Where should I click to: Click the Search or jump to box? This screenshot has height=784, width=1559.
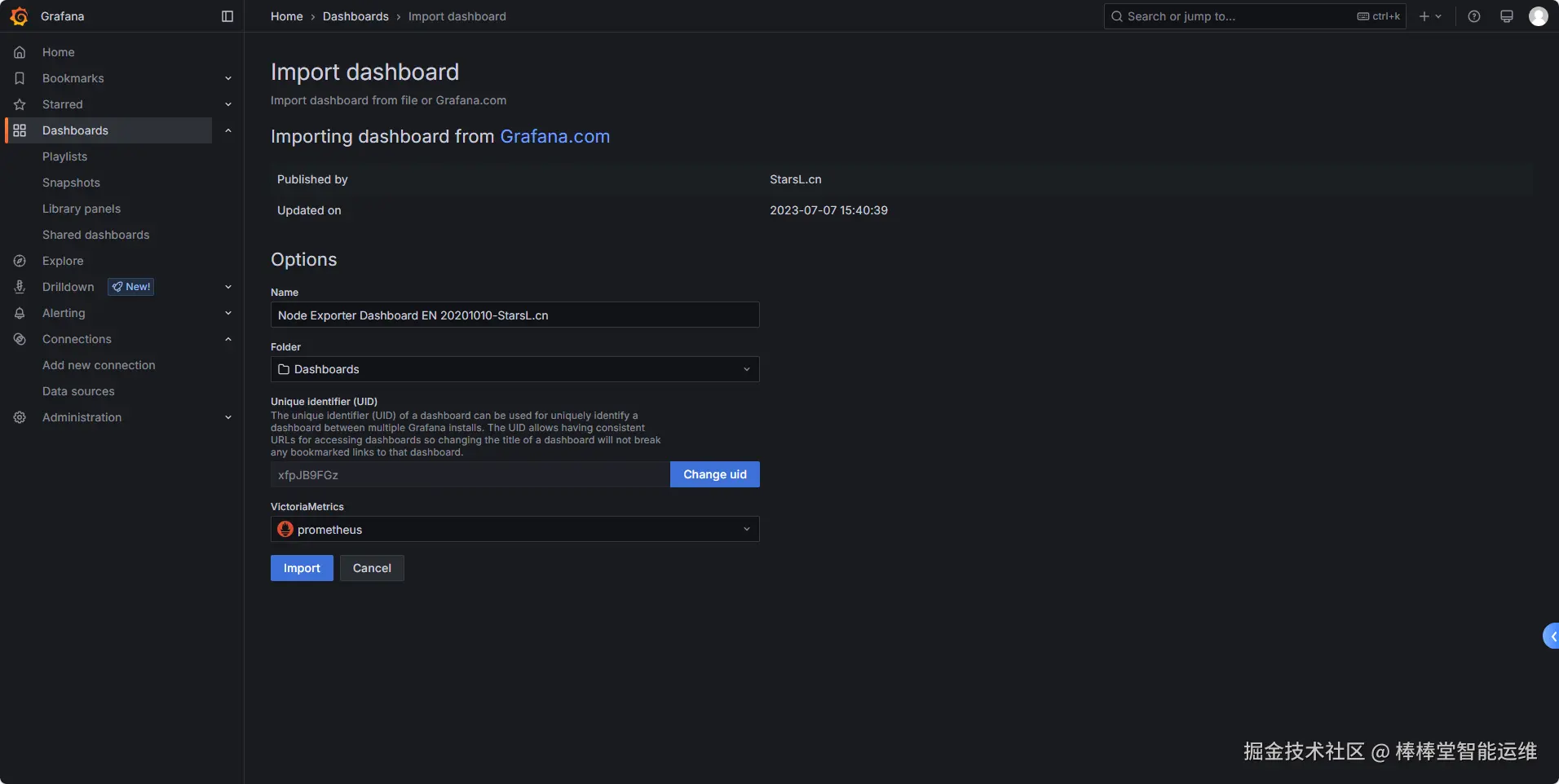[1255, 16]
